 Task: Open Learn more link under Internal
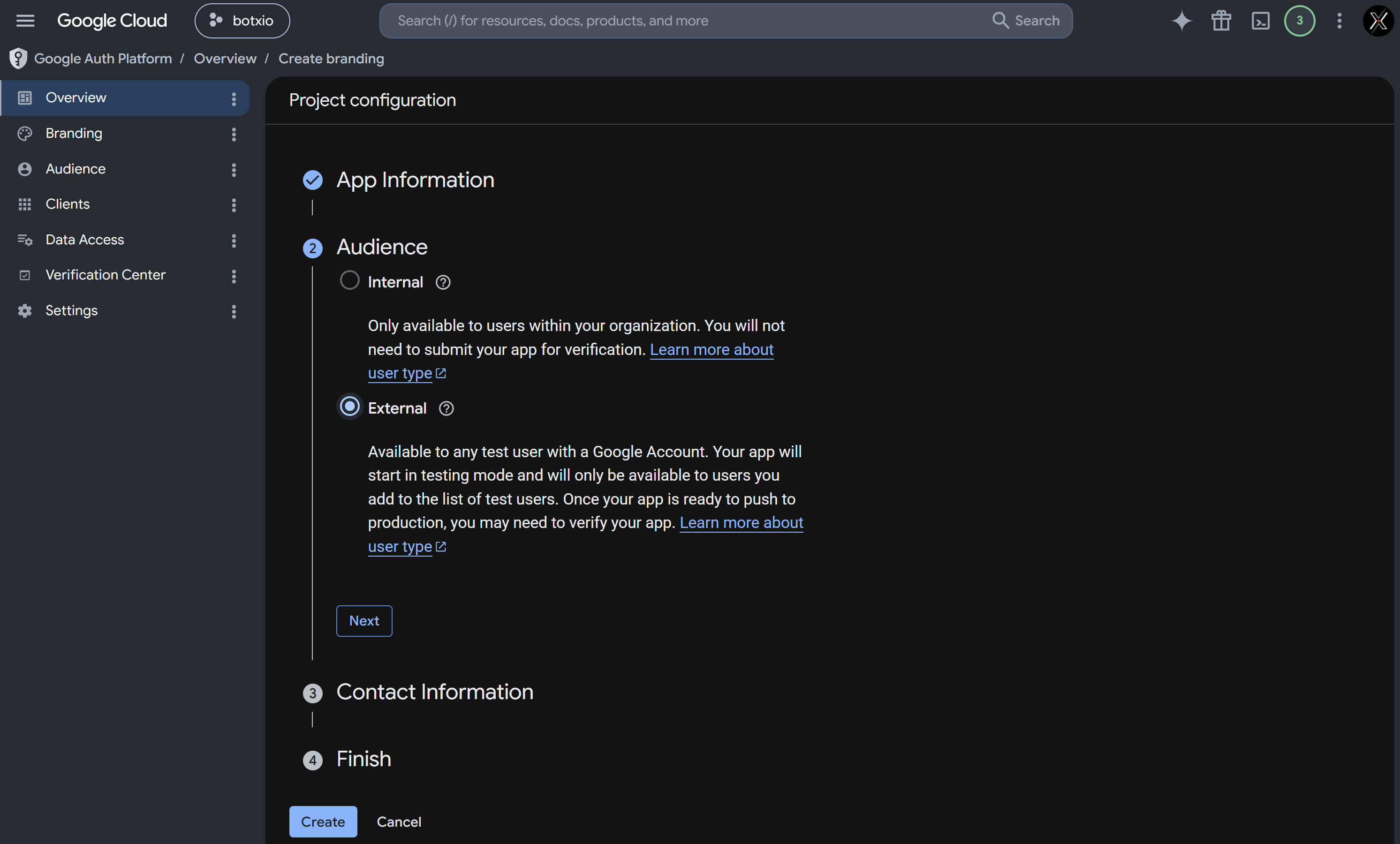tap(711, 350)
